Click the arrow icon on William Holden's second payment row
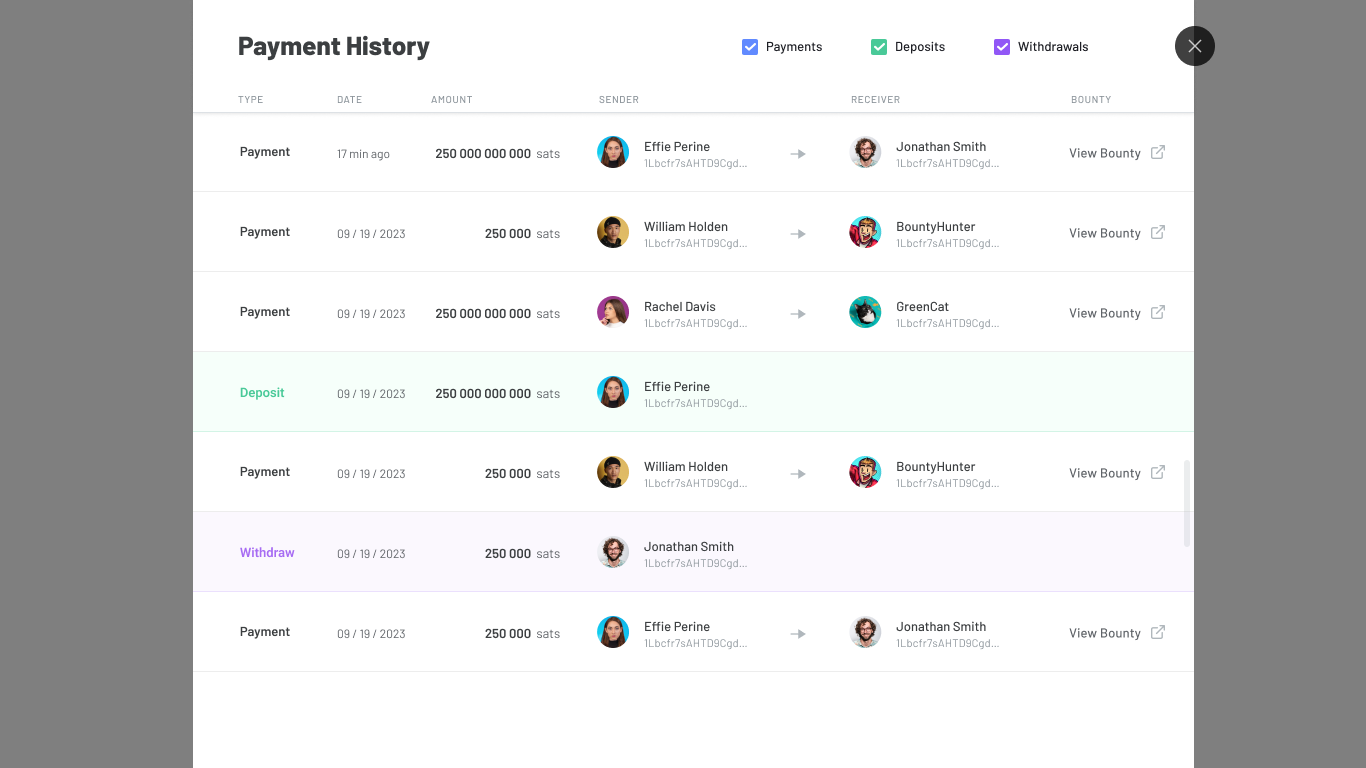The width and height of the screenshot is (1366, 768). [797, 473]
